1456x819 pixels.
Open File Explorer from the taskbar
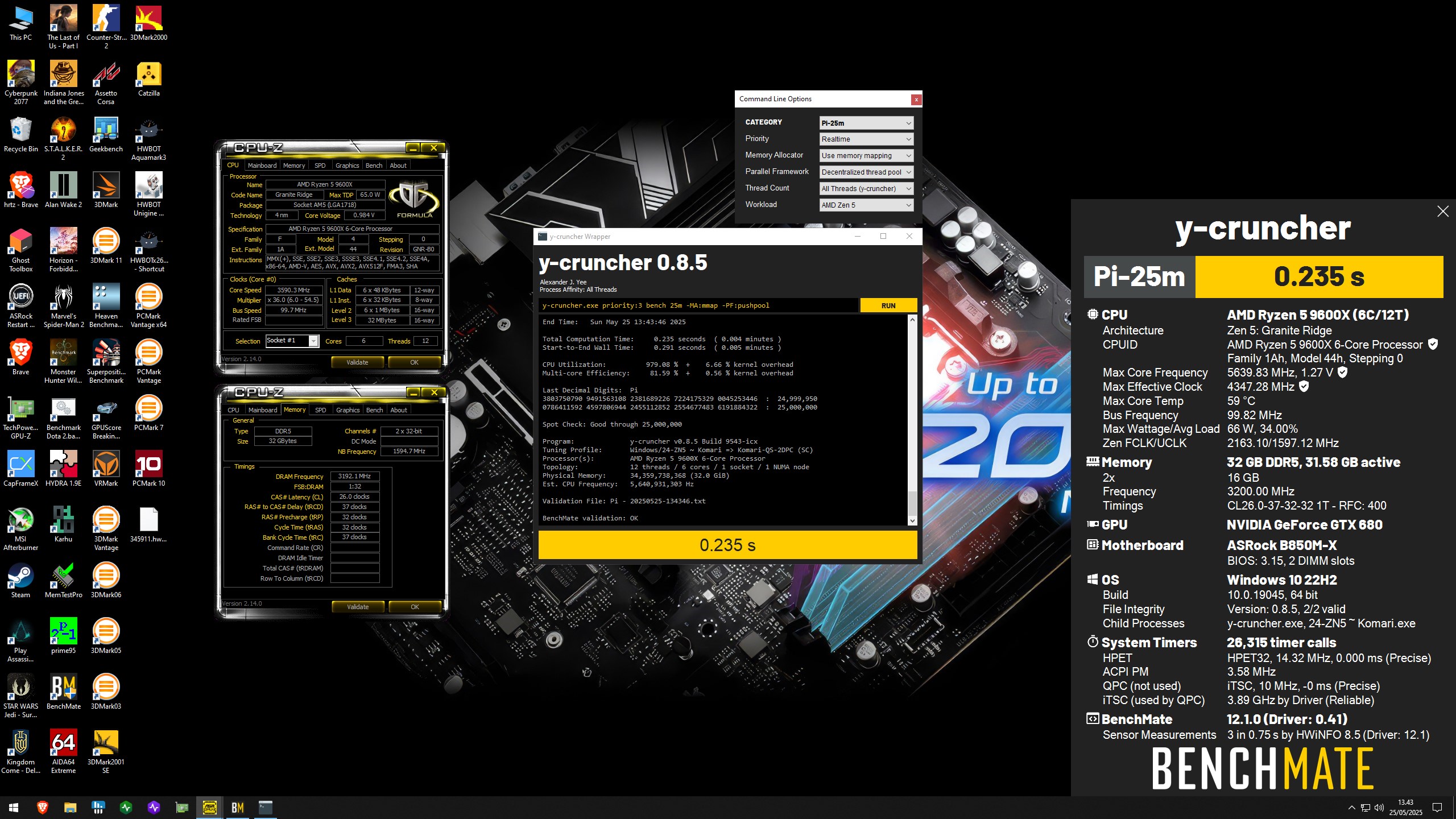click(70, 808)
